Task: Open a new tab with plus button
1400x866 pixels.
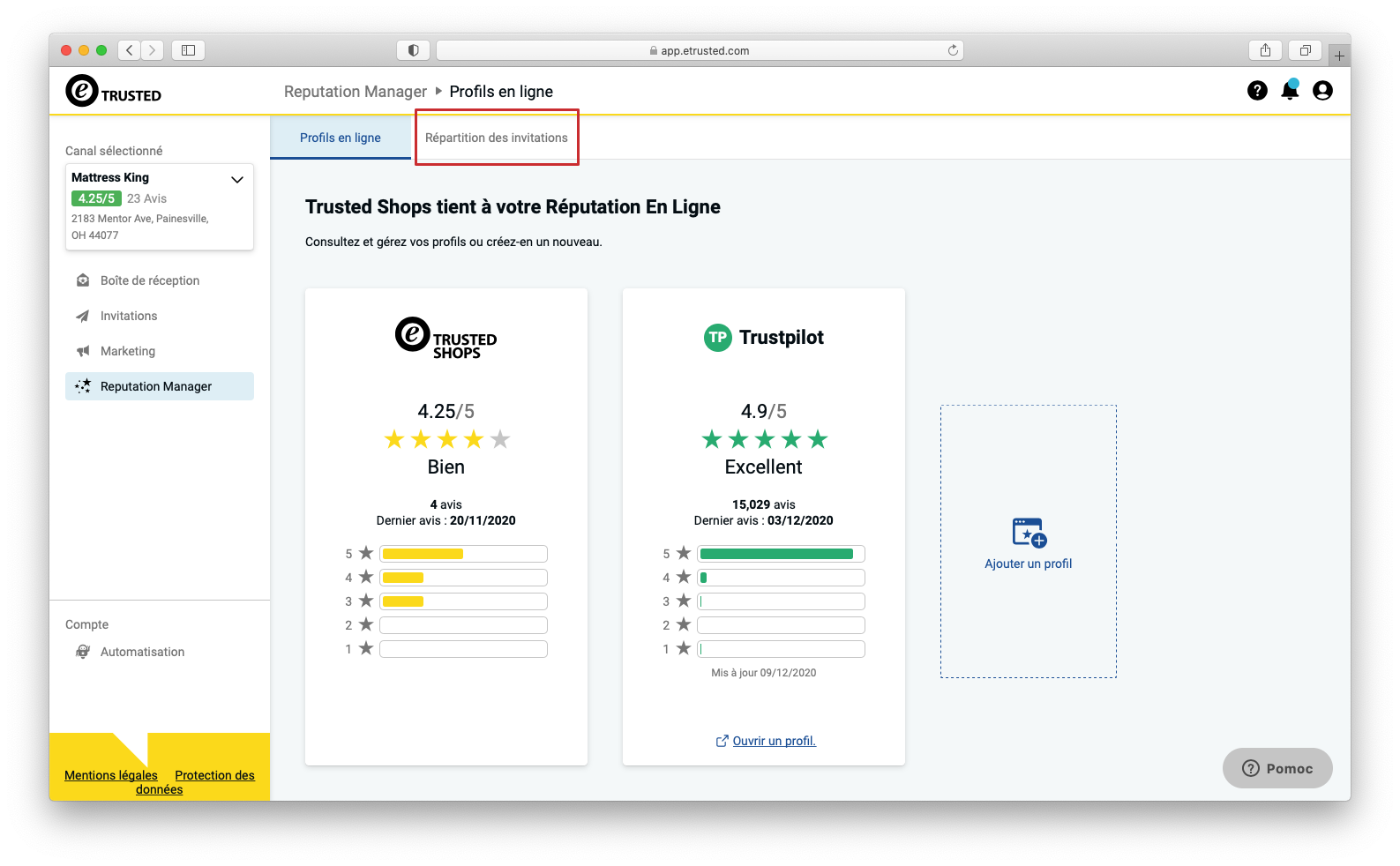Action: pos(1339,56)
